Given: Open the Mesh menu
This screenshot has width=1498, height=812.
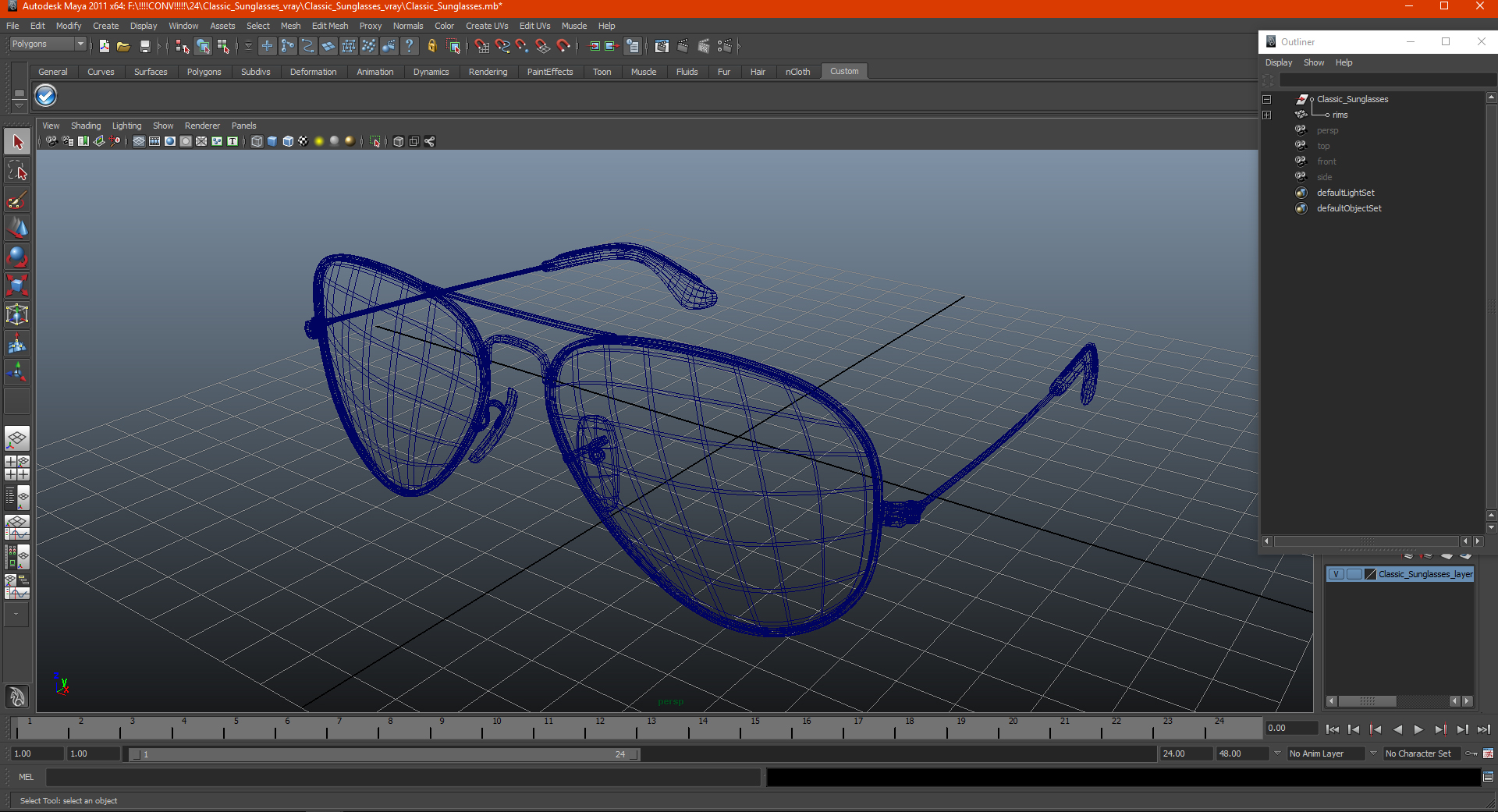Looking at the screenshot, I should 290,26.
